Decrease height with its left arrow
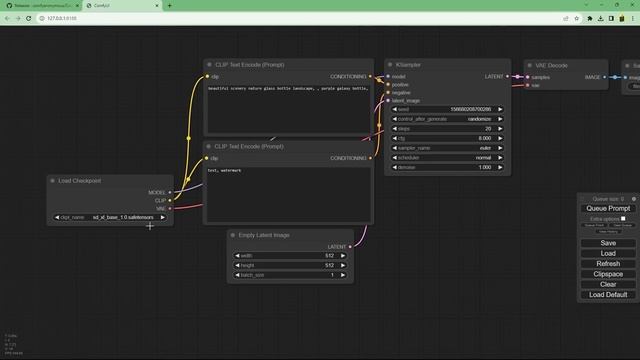640x360 pixels. click(x=237, y=265)
